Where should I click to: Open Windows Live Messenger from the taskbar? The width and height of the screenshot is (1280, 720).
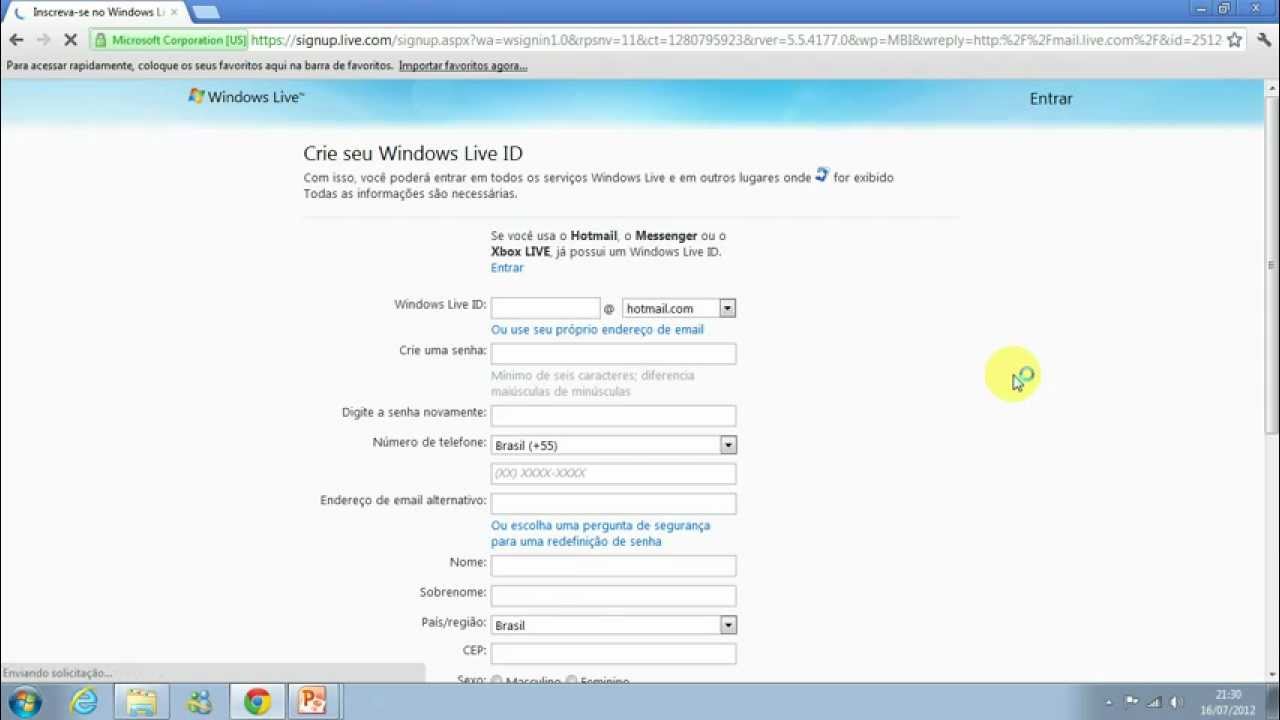pyautogui.click(x=200, y=702)
